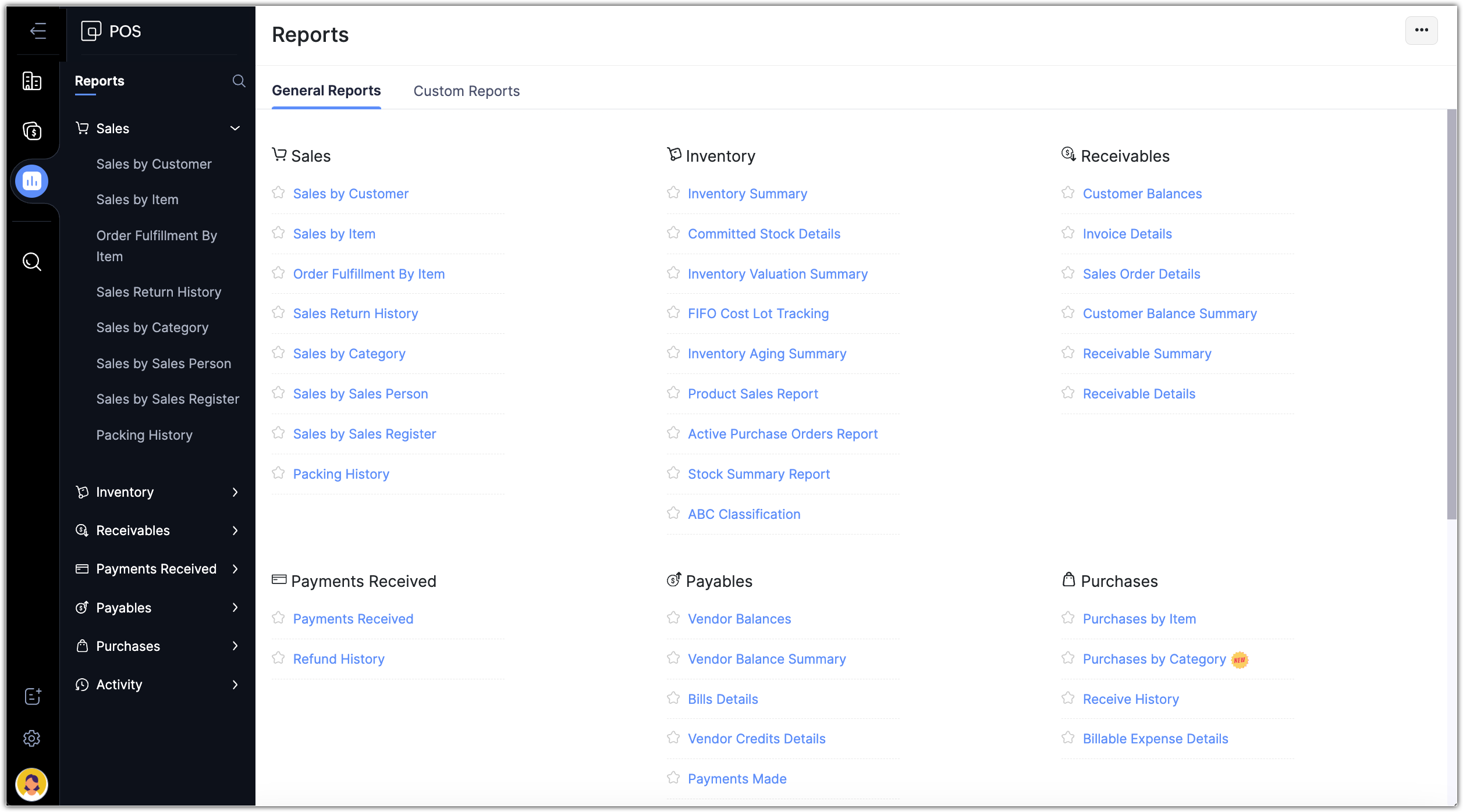Select the General Reports tab
This screenshot has height=812, width=1463.
(x=326, y=91)
